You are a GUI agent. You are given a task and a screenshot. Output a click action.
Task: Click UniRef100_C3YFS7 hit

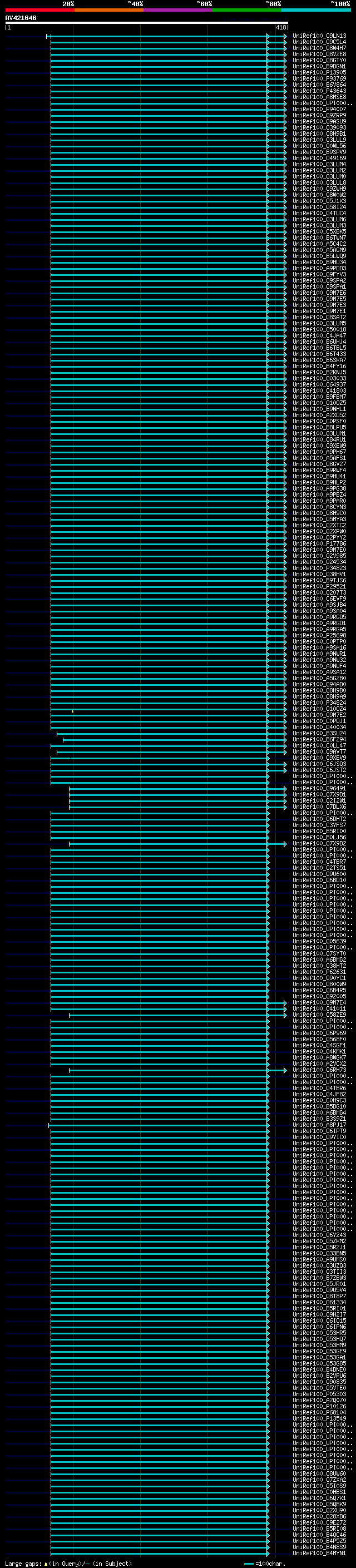click(319, 825)
